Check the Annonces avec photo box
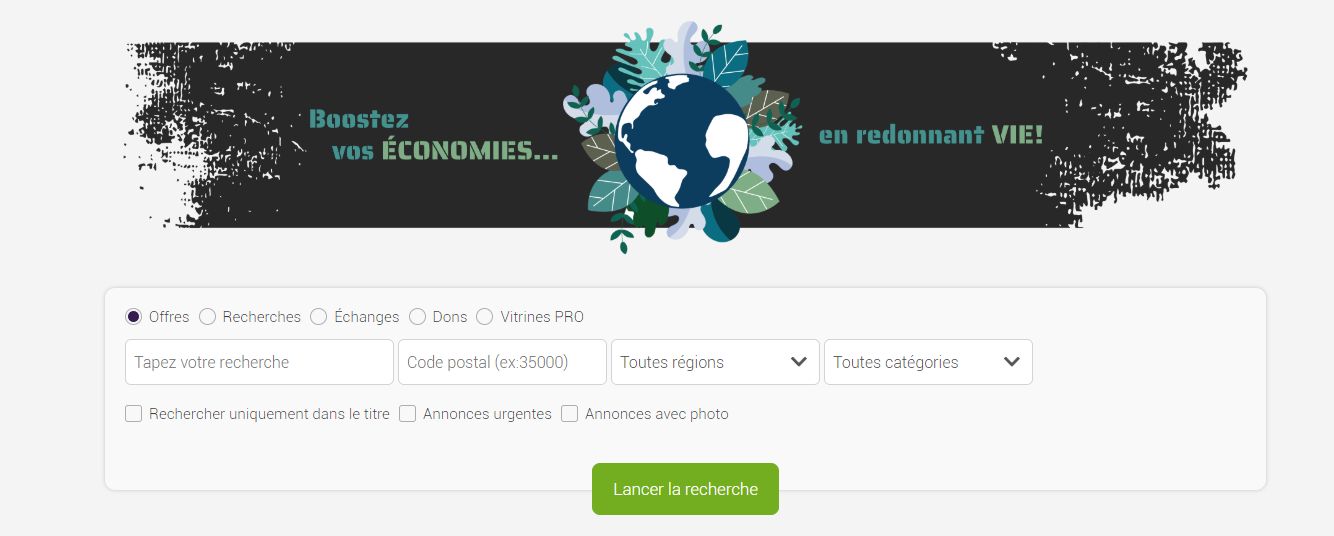1334x536 pixels. click(569, 413)
